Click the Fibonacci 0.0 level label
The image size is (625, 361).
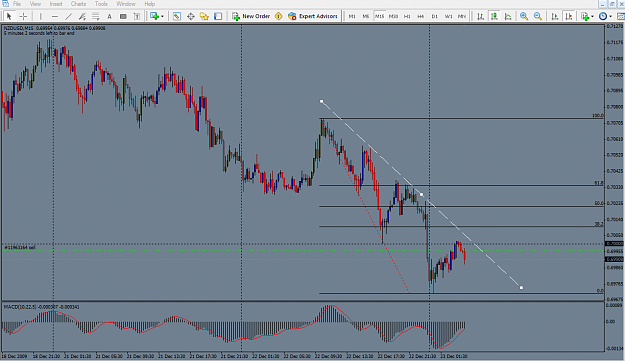[600, 290]
